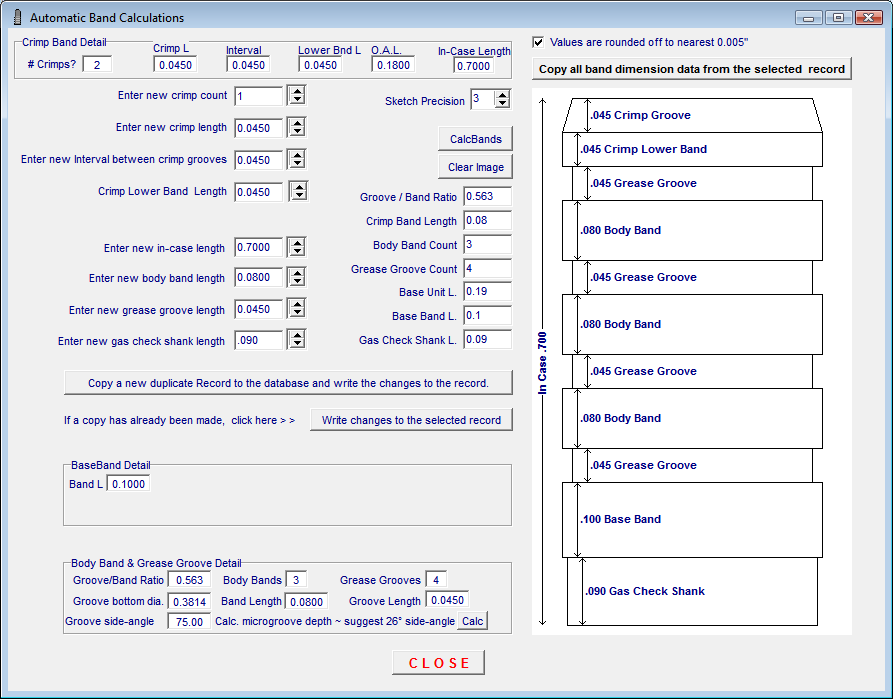This screenshot has height=699, width=893.
Task: Increase the Crimp Lower Band Length spinner
Action: point(298,186)
